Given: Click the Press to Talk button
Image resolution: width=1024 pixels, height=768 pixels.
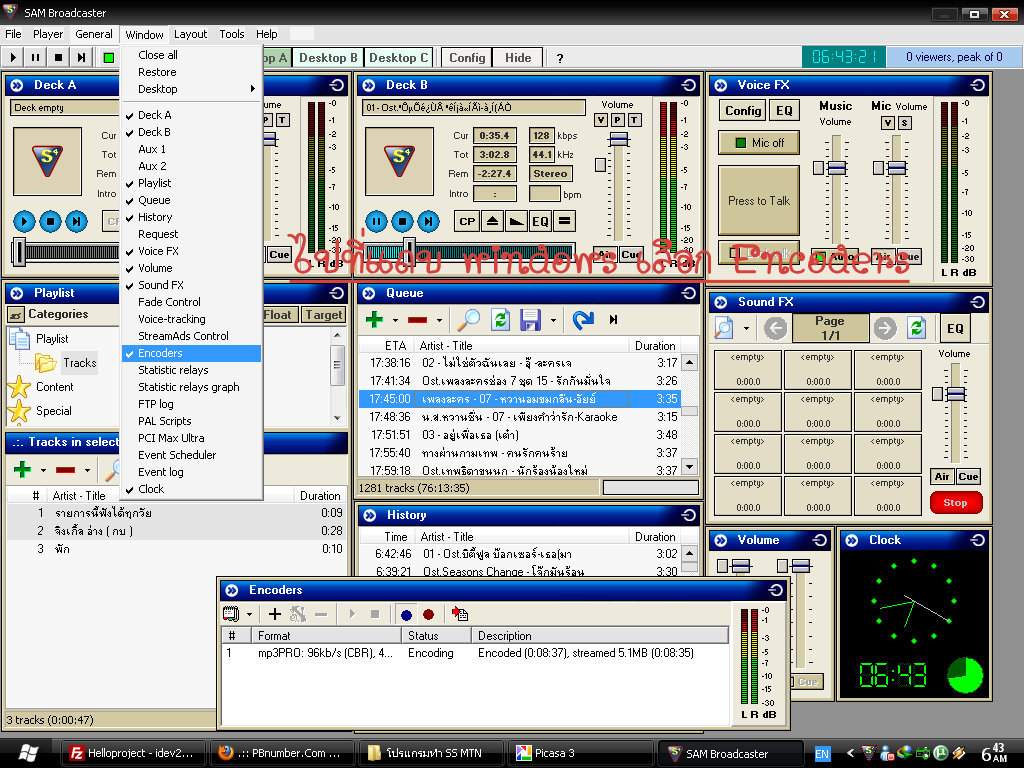Looking at the screenshot, I should click(758, 201).
